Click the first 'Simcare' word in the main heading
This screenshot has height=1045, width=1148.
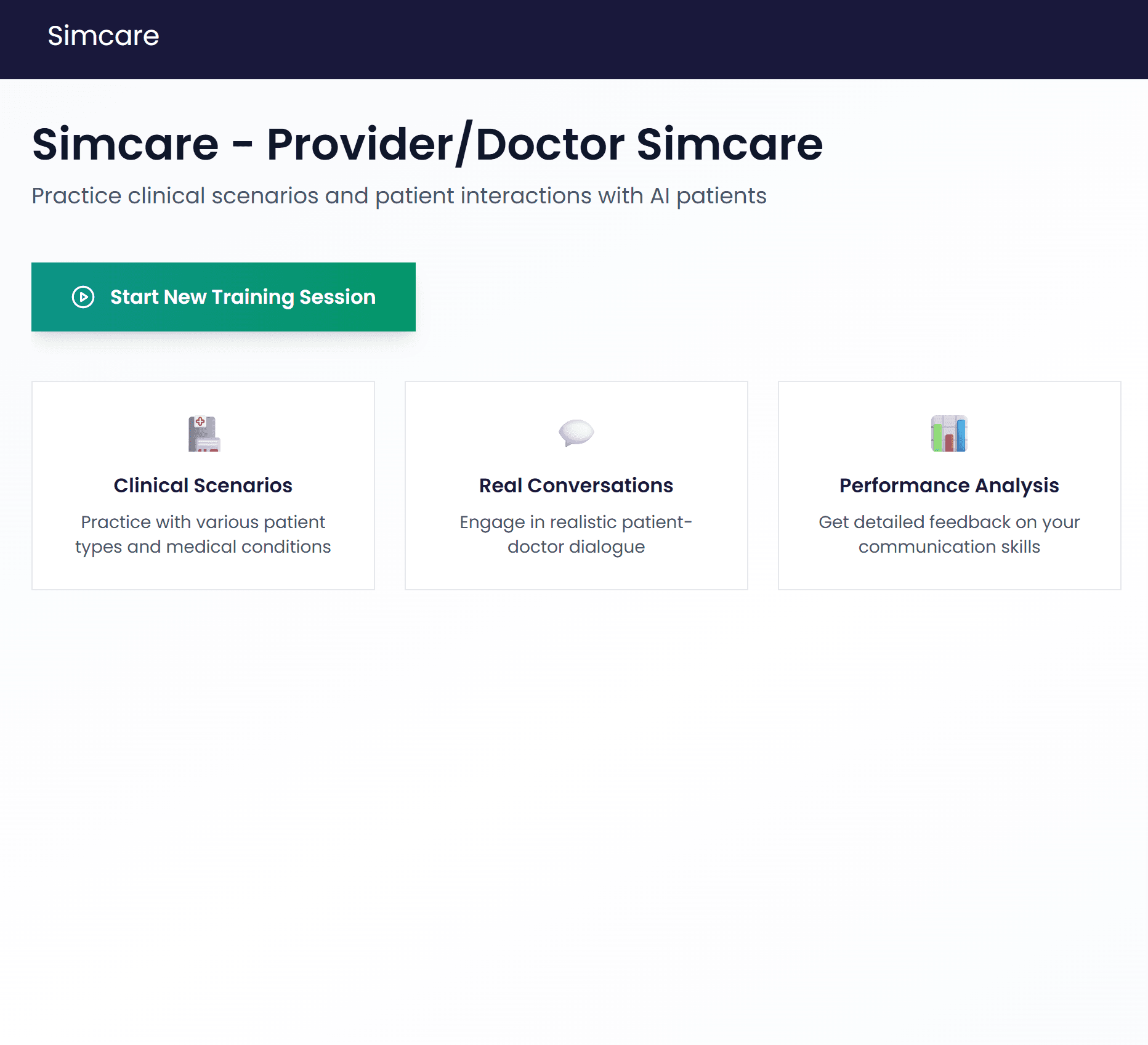pos(126,144)
